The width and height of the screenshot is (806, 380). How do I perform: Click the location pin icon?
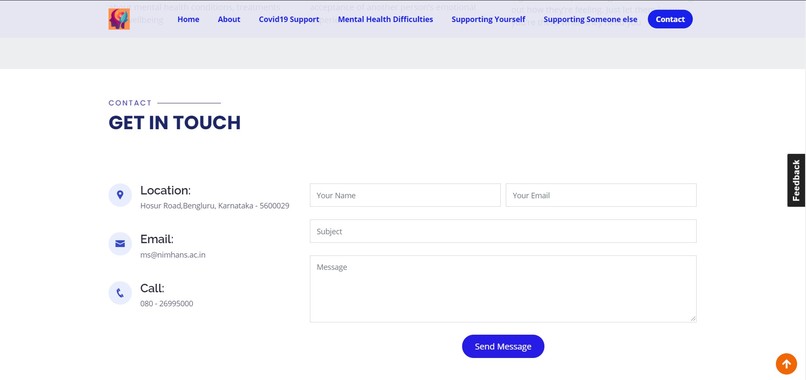click(x=120, y=195)
